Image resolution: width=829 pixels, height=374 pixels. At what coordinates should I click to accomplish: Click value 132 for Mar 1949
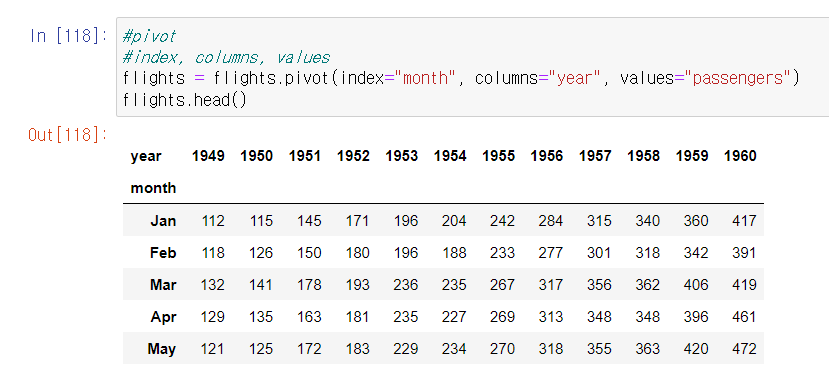point(213,285)
